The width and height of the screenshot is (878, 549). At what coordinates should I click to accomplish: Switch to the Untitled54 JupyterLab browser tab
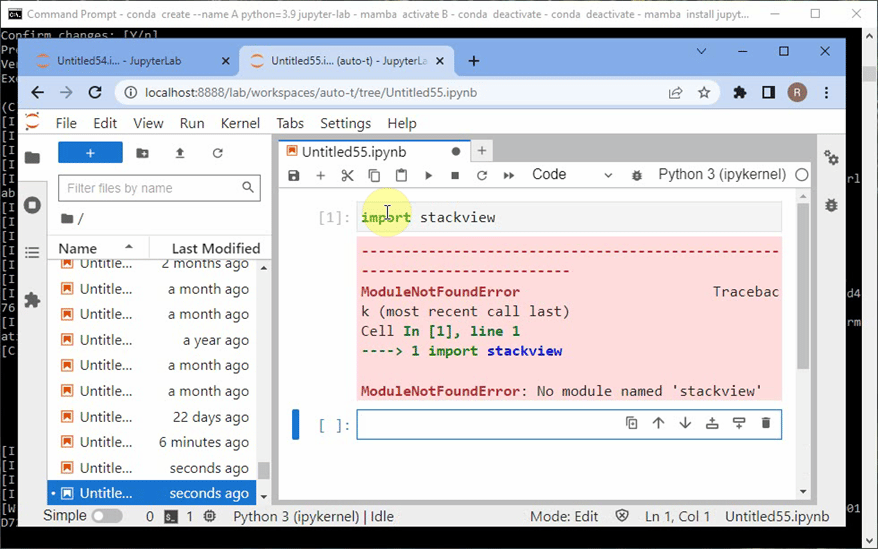click(x=120, y=61)
